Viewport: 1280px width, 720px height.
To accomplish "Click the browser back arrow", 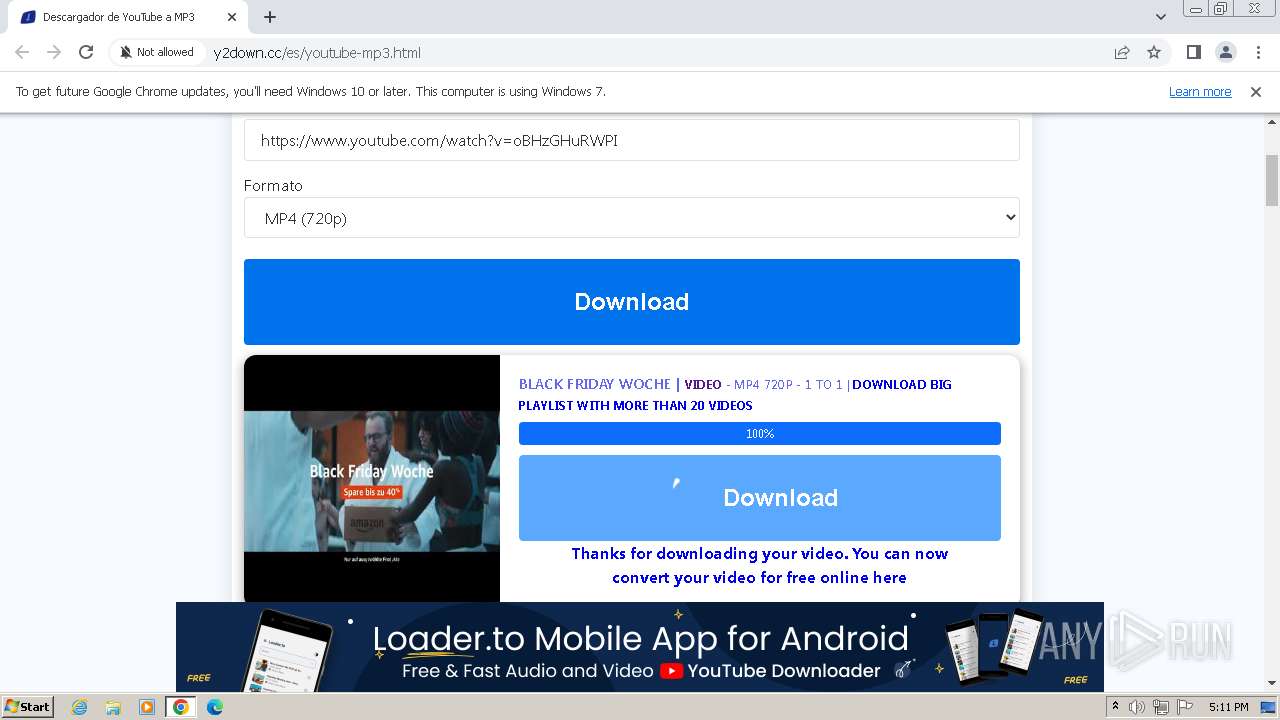I will tap(22, 52).
